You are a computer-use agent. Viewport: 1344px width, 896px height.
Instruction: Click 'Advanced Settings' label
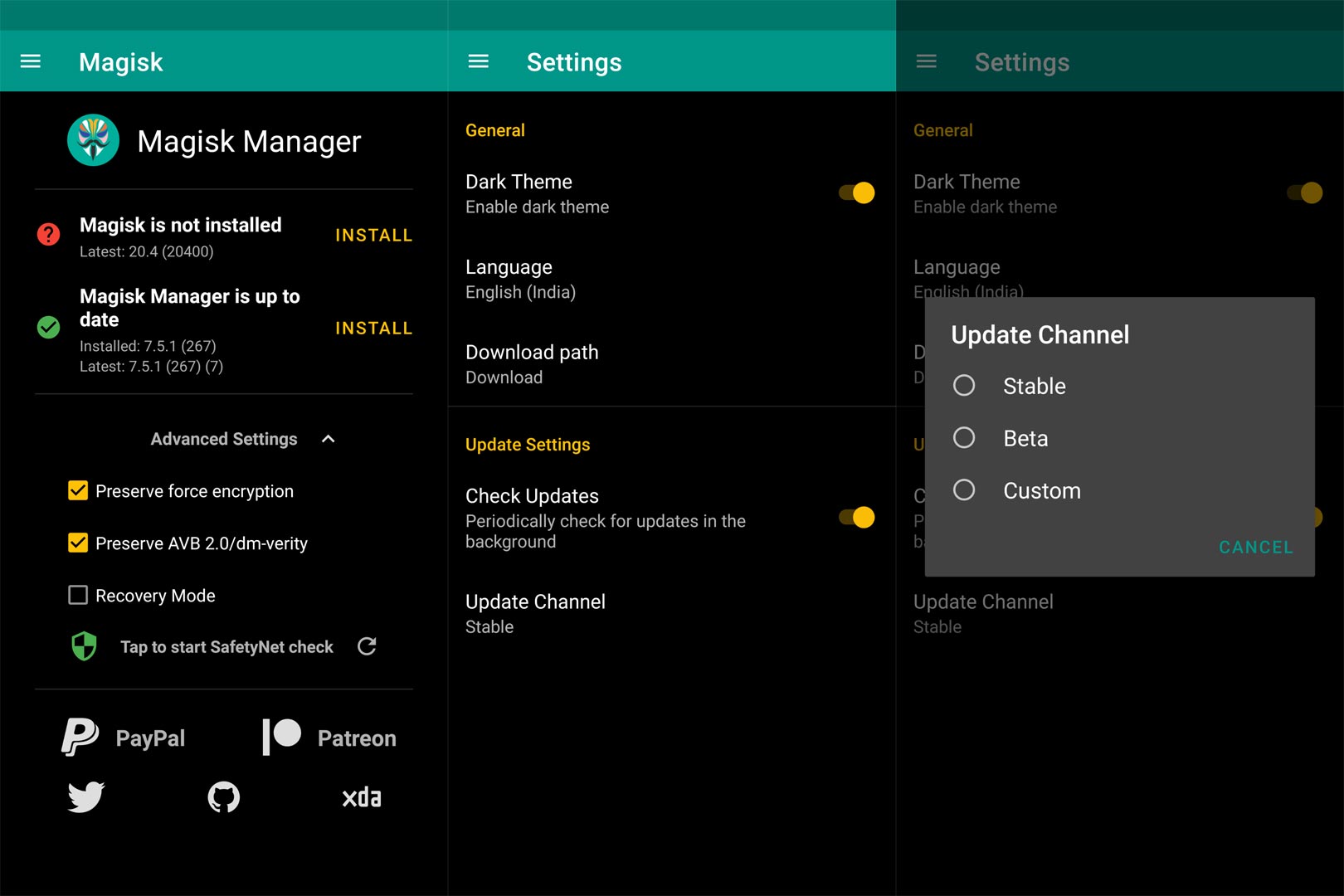pyautogui.click(x=224, y=439)
